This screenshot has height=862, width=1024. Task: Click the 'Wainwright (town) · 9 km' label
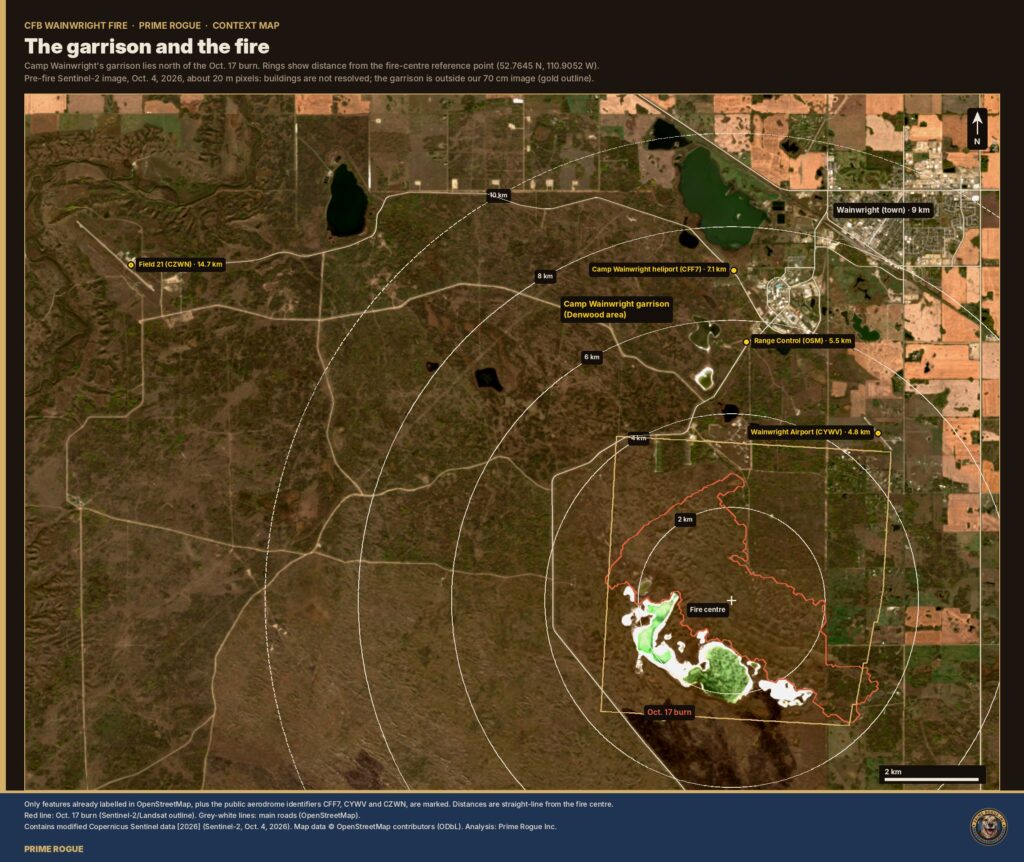pos(883,210)
